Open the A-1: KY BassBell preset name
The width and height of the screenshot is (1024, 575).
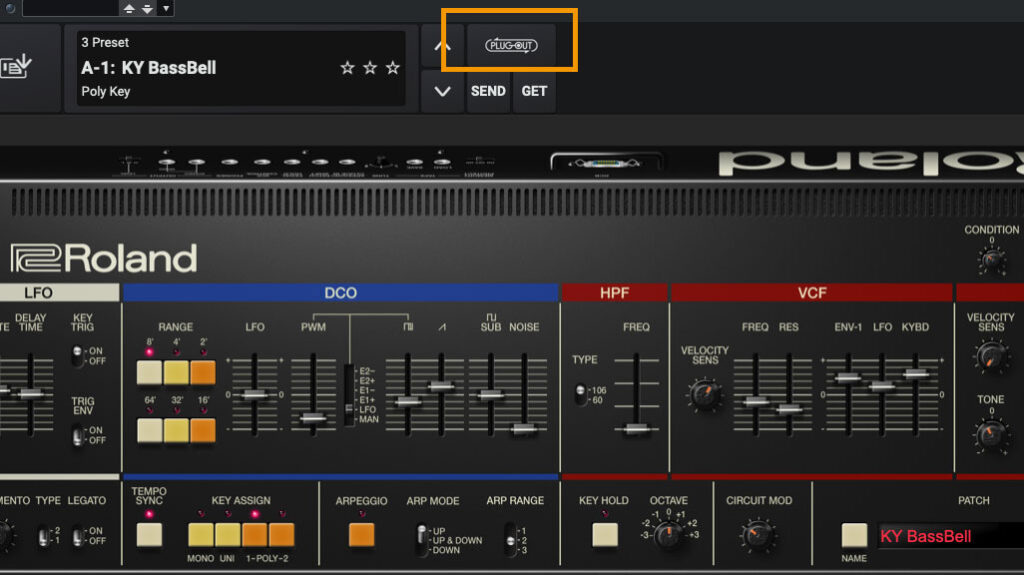click(x=148, y=68)
